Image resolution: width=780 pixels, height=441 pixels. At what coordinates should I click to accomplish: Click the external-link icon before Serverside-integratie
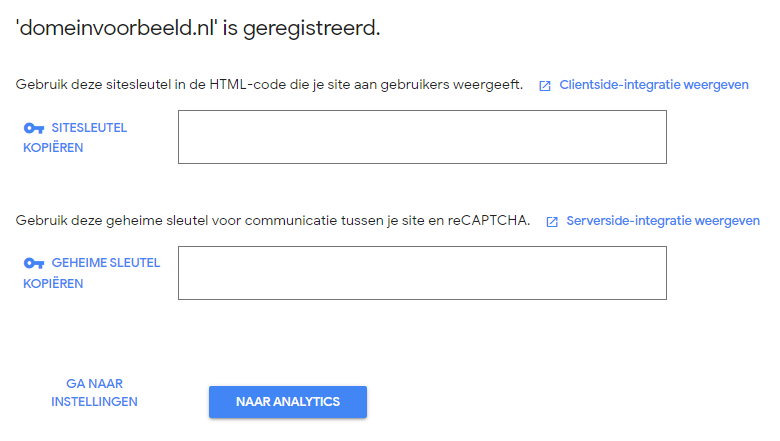point(552,221)
